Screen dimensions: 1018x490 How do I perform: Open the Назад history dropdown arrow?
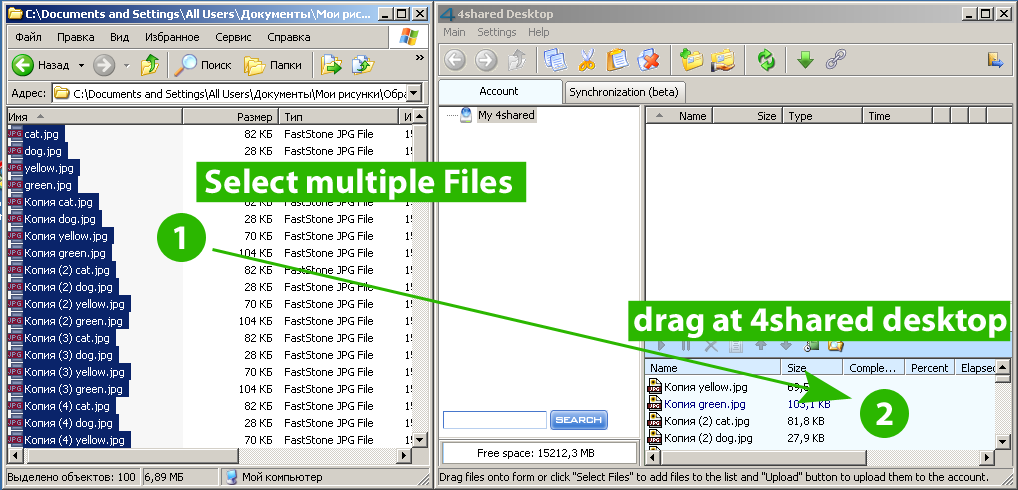[x=81, y=65]
